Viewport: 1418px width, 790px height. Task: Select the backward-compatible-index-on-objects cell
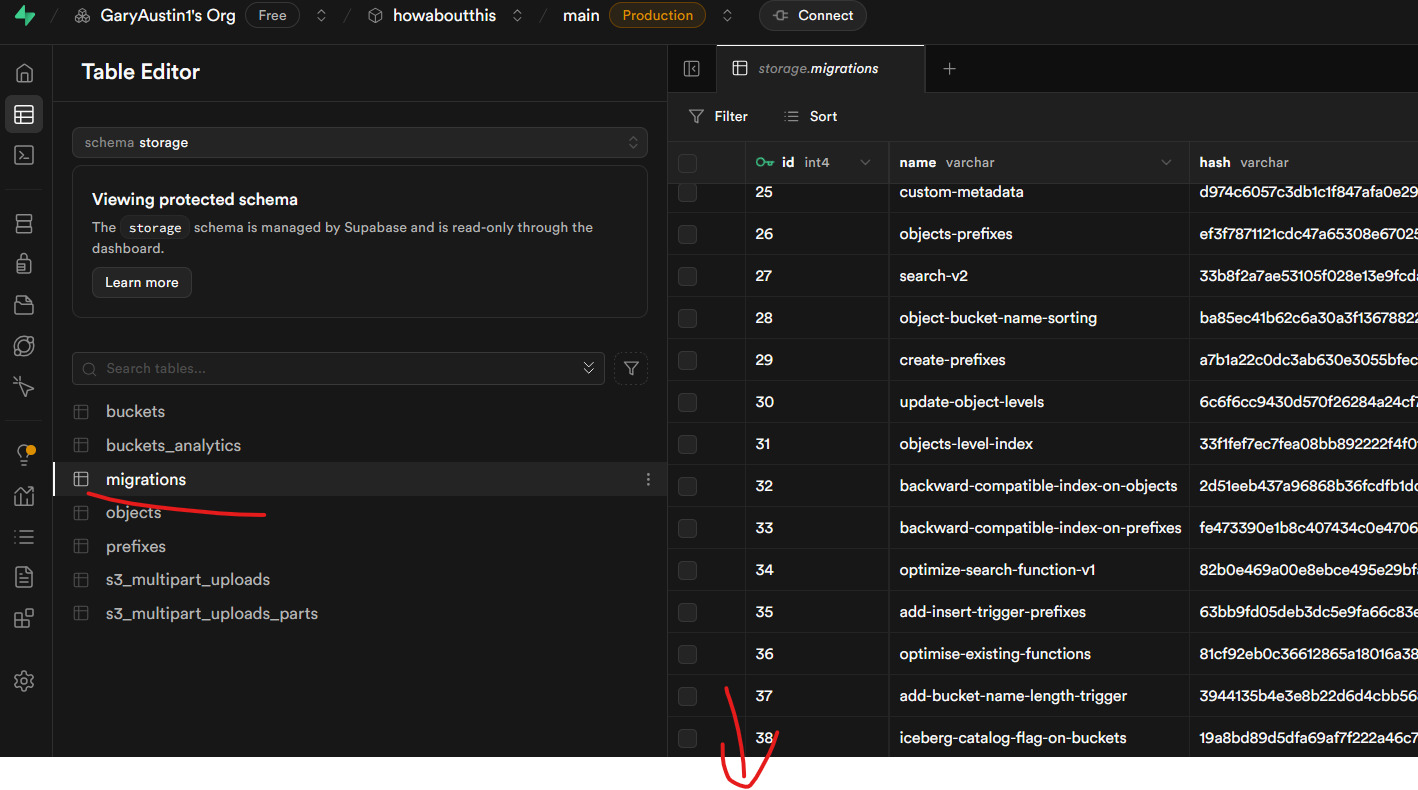coord(1039,486)
